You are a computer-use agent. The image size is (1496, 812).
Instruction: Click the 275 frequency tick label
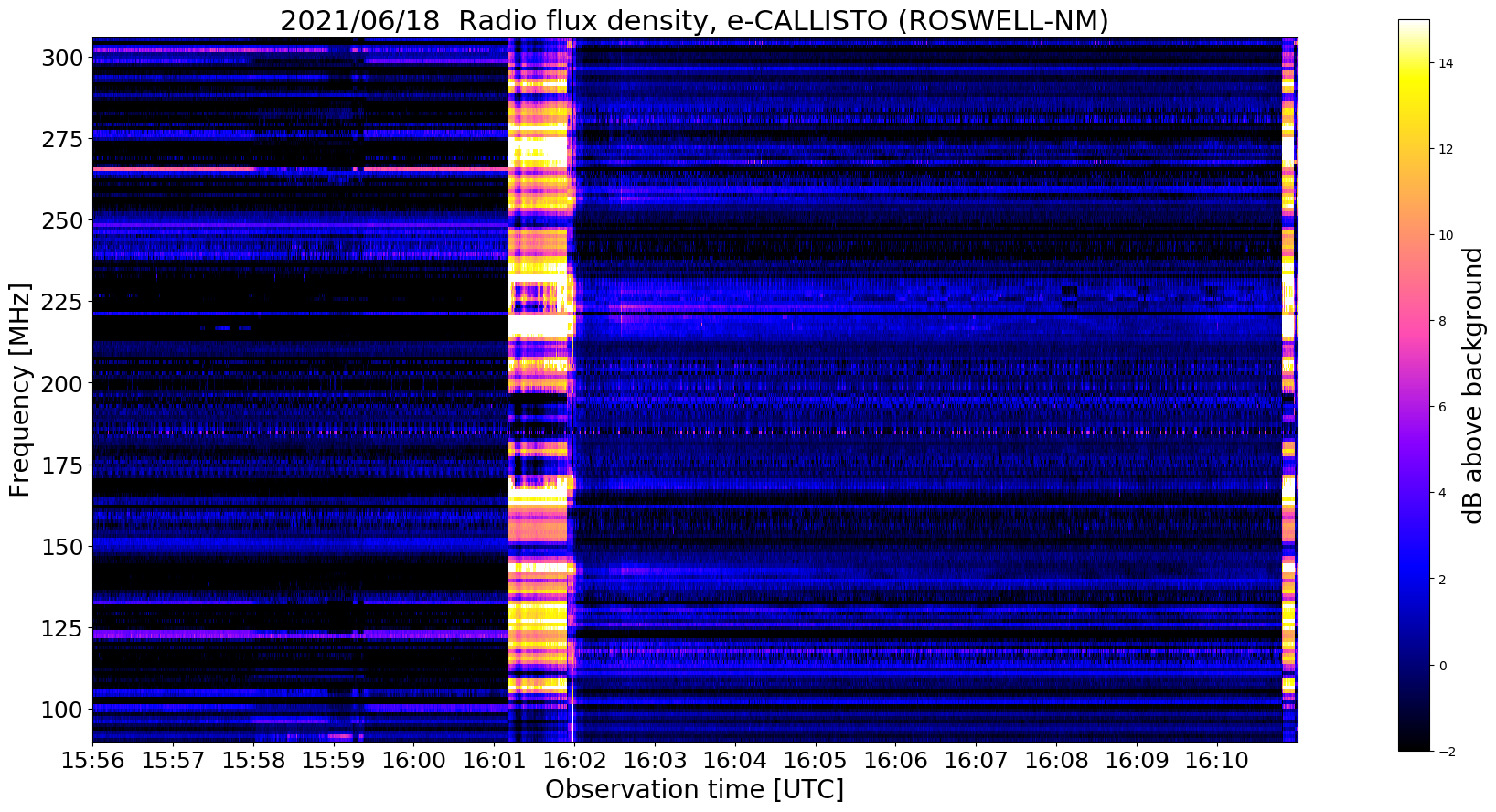62,139
